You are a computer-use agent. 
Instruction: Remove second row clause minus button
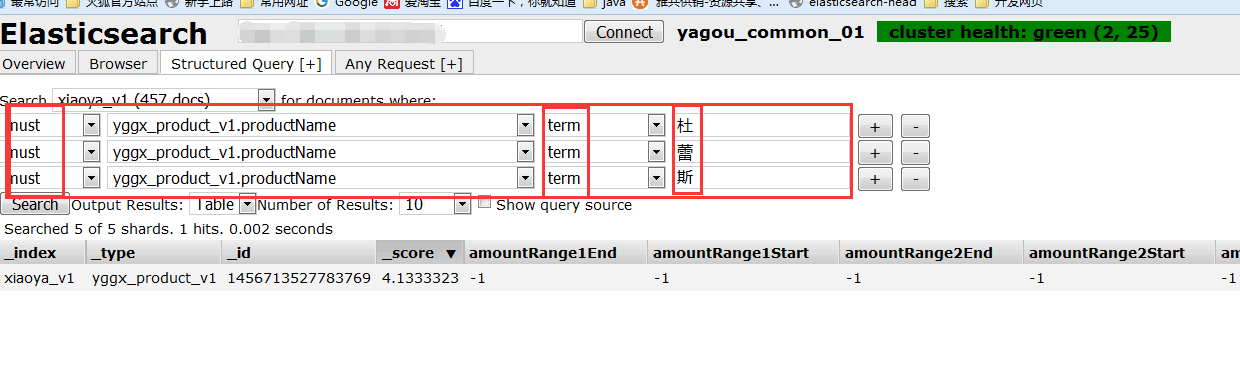[915, 153]
